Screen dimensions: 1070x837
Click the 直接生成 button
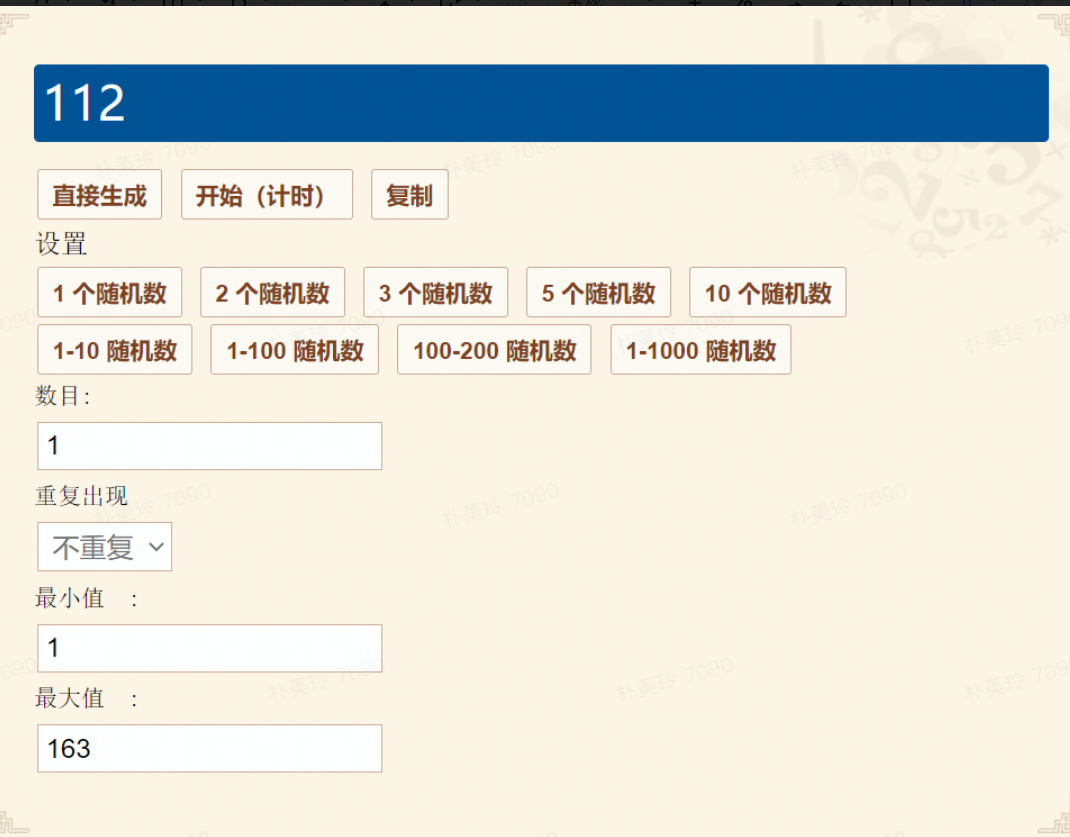tap(100, 195)
